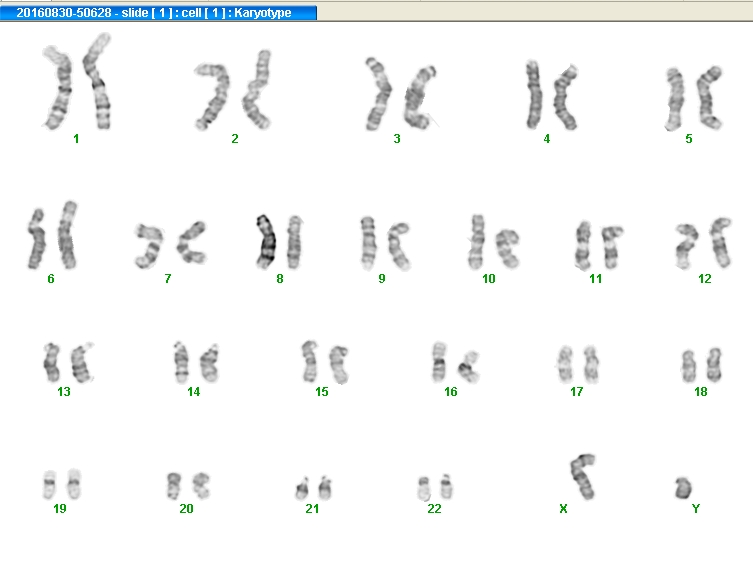Click the green label '19'
This screenshot has width=753, height=574.
pos(60,508)
